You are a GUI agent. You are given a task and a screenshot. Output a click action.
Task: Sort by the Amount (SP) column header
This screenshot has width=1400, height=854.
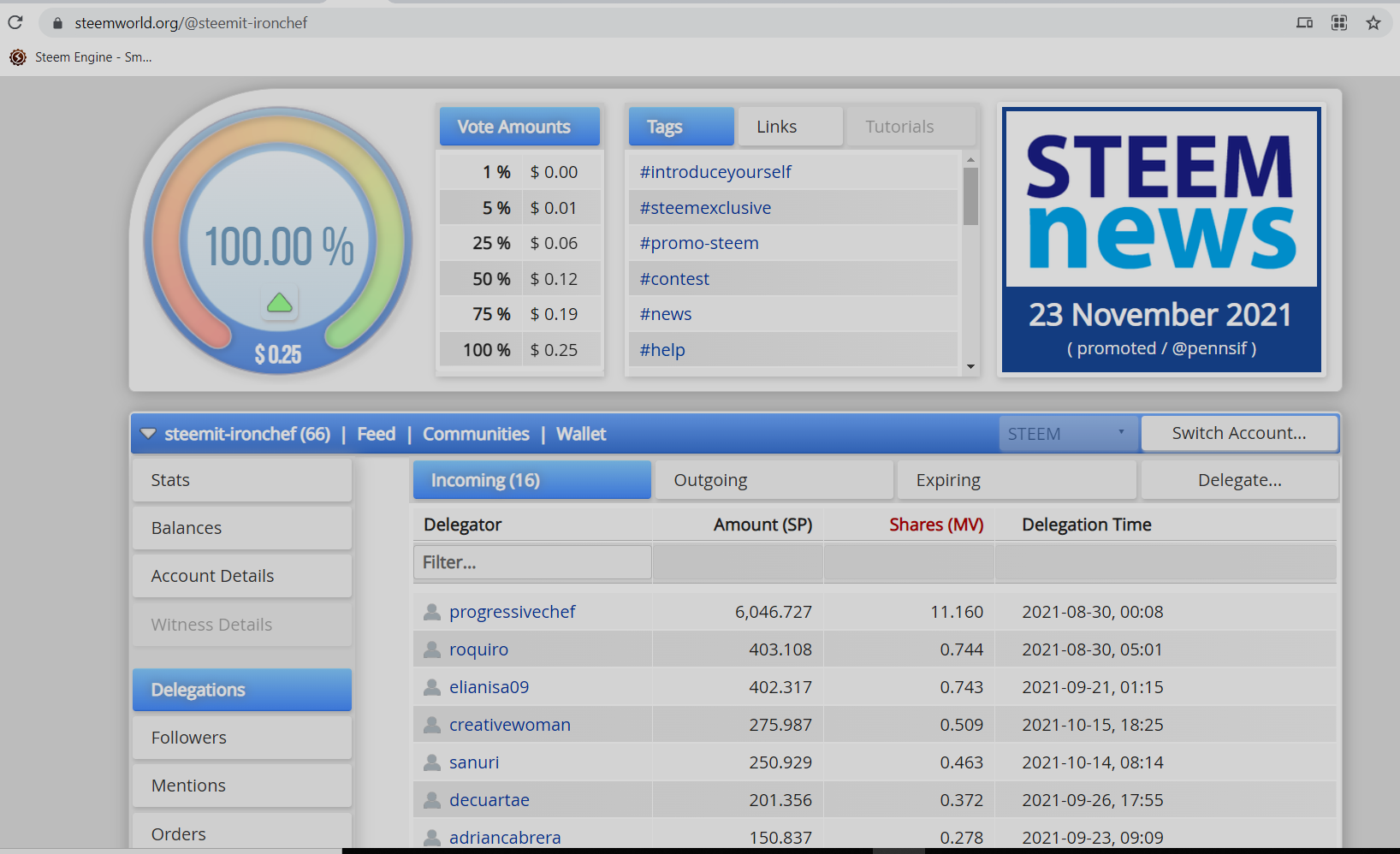point(762,525)
